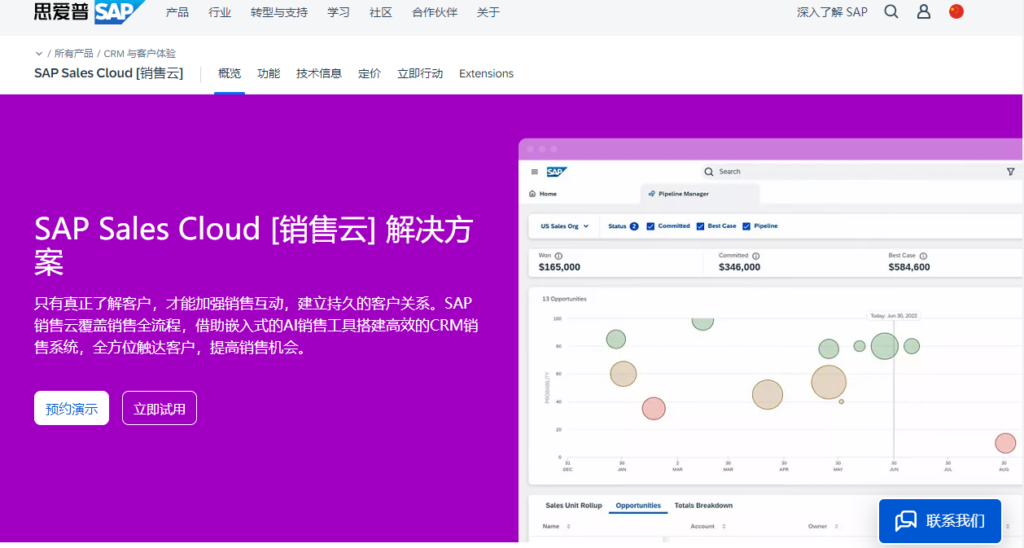Open the user account profile icon
The width and height of the screenshot is (1024, 548).
pos(923,12)
